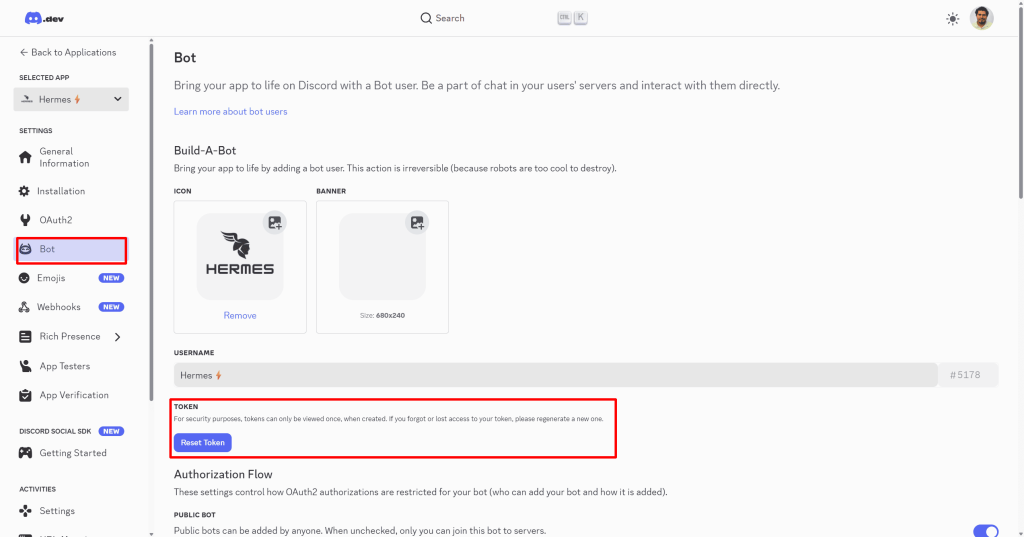Click the Reset Token button
The width and height of the screenshot is (1024, 537).
tap(203, 442)
